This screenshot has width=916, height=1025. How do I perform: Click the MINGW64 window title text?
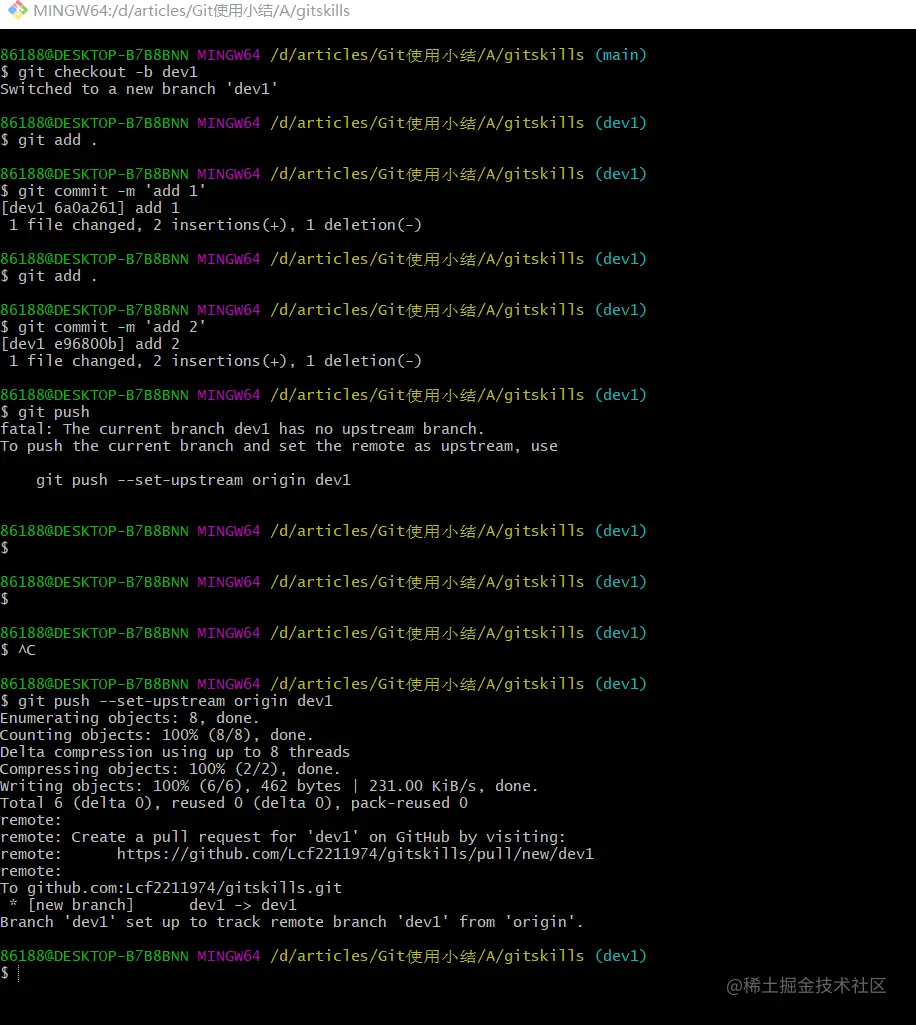pyautogui.click(x=192, y=11)
